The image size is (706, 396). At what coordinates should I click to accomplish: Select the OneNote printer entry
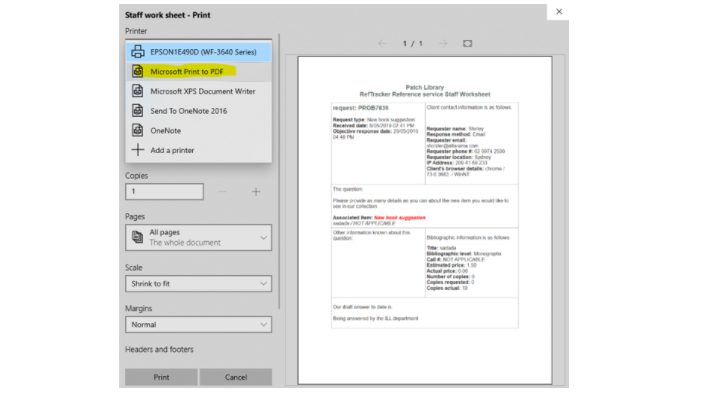[x=199, y=130]
